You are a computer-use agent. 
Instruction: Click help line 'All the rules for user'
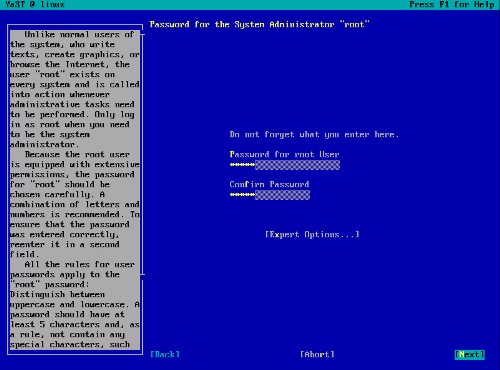tap(79, 265)
